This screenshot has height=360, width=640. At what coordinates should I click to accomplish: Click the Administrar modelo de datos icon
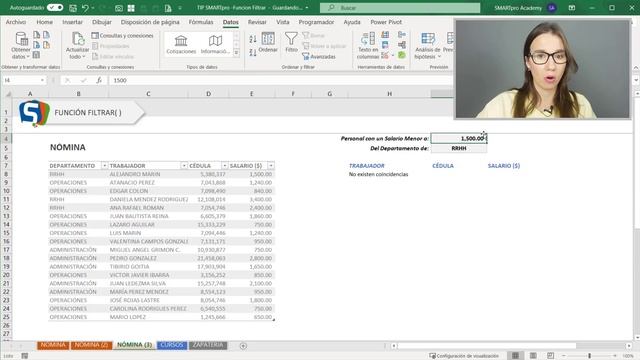(402, 55)
